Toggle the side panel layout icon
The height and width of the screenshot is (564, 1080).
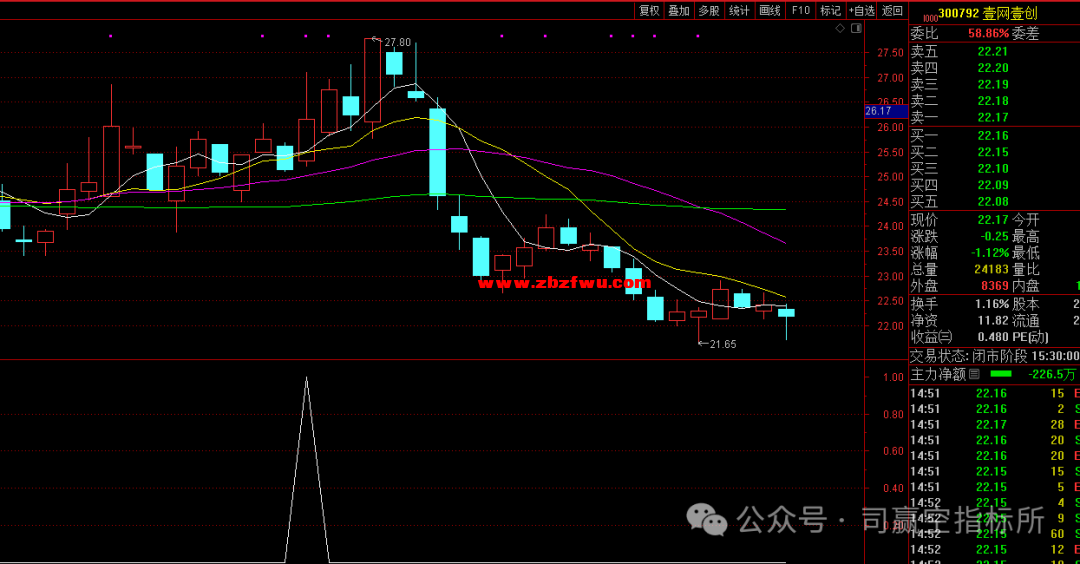tap(856, 28)
